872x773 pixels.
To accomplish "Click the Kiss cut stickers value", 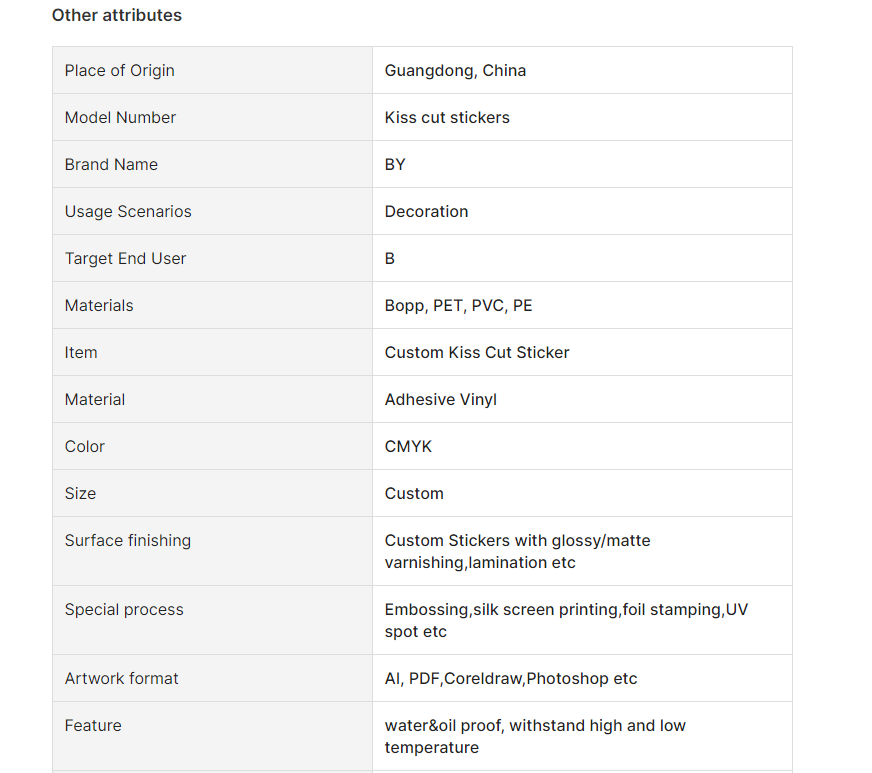I will coord(447,117).
